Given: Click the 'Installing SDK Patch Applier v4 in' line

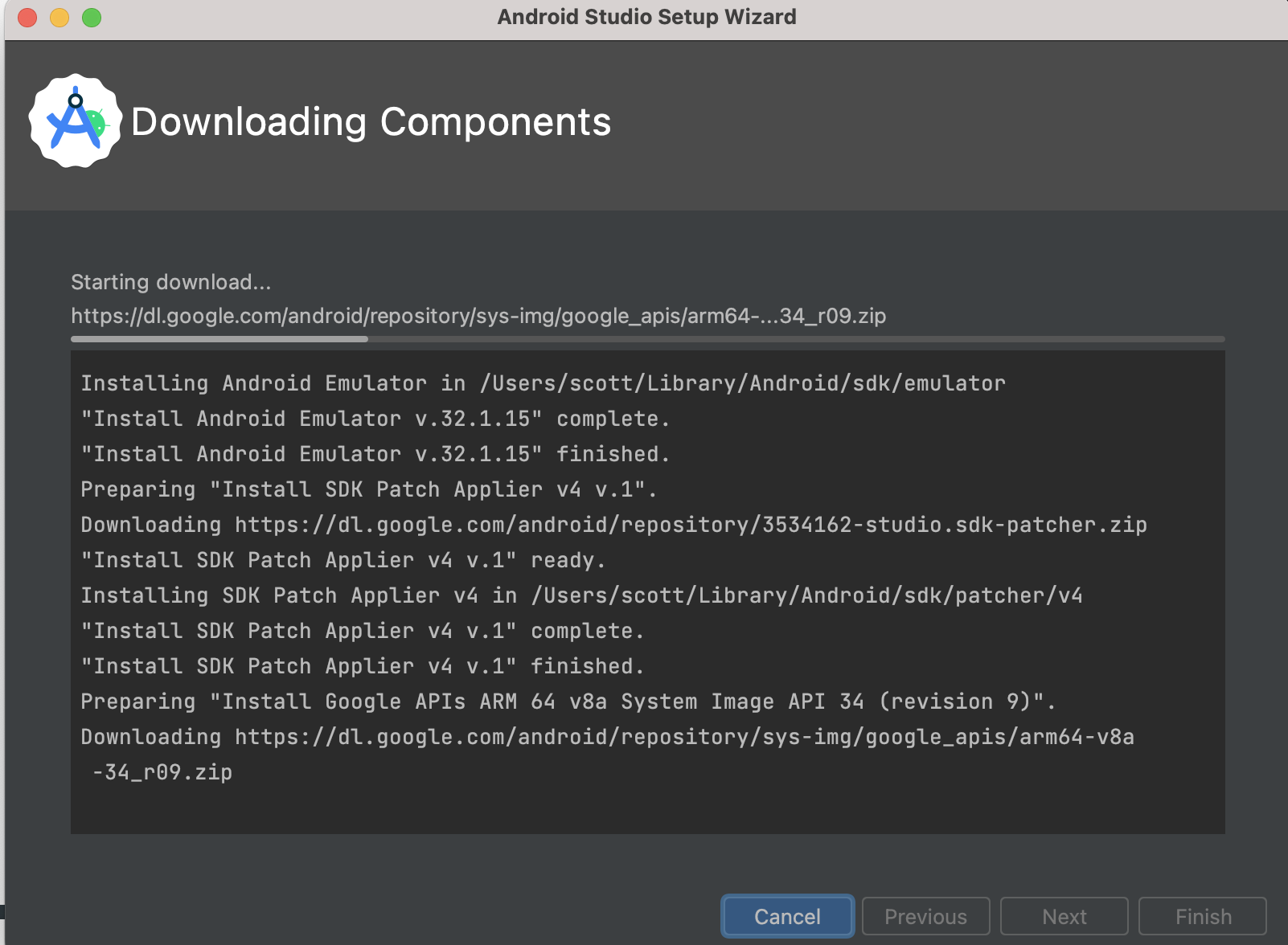Looking at the screenshot, I should 582,595.
